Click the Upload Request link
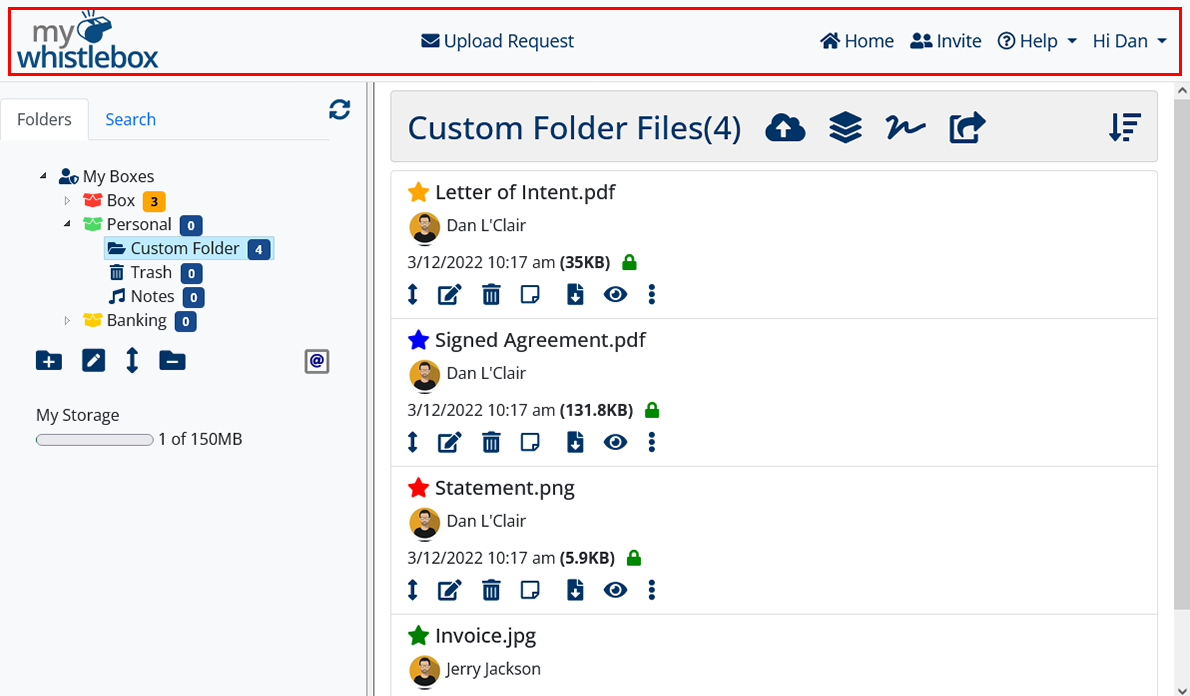 tap(498, 41)
